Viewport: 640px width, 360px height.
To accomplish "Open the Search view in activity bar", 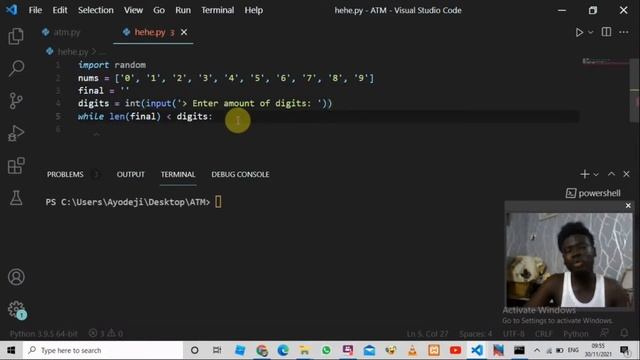I will (16, 68).
